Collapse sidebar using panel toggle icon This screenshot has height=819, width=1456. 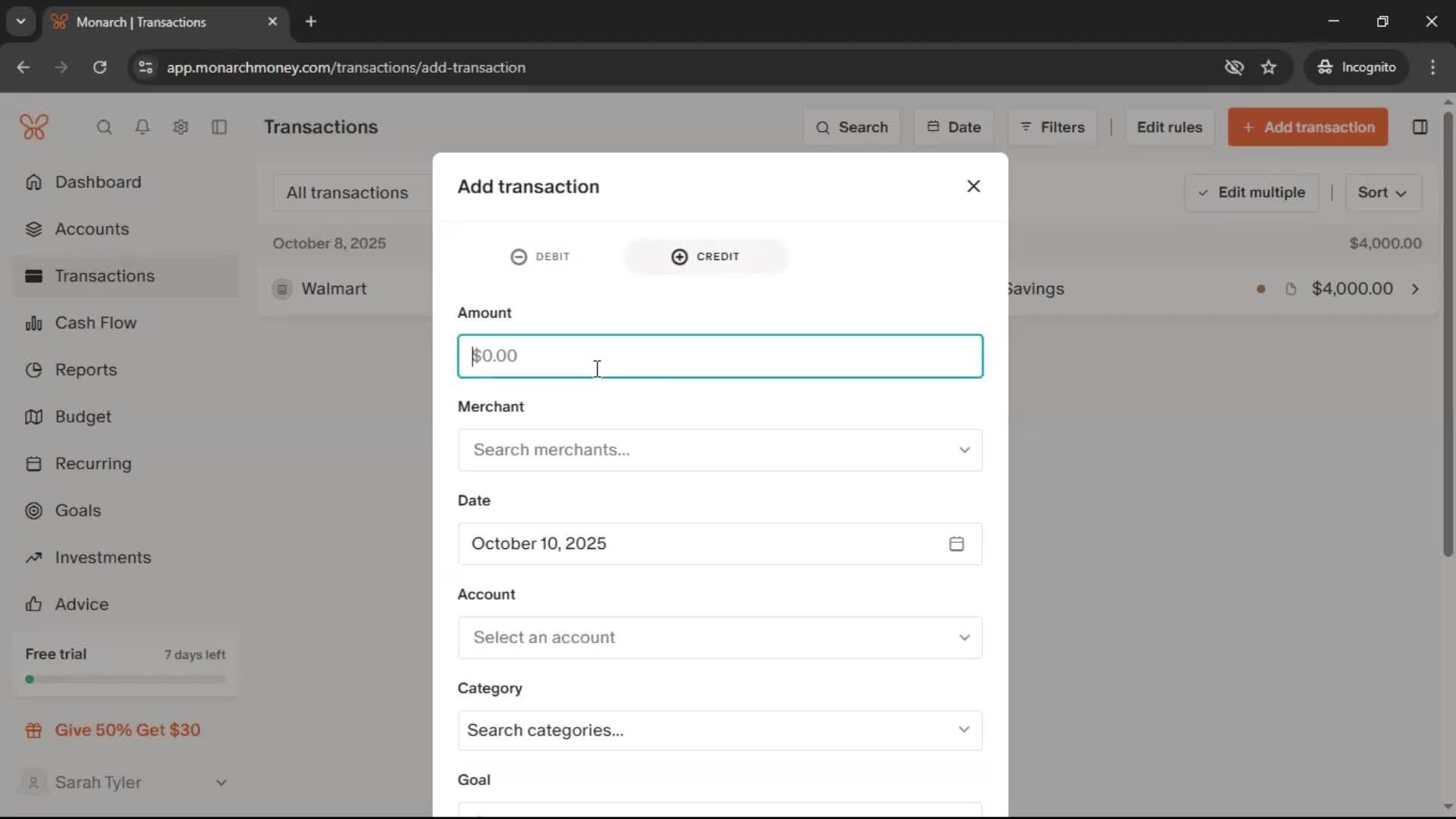(x=219, y=127)
